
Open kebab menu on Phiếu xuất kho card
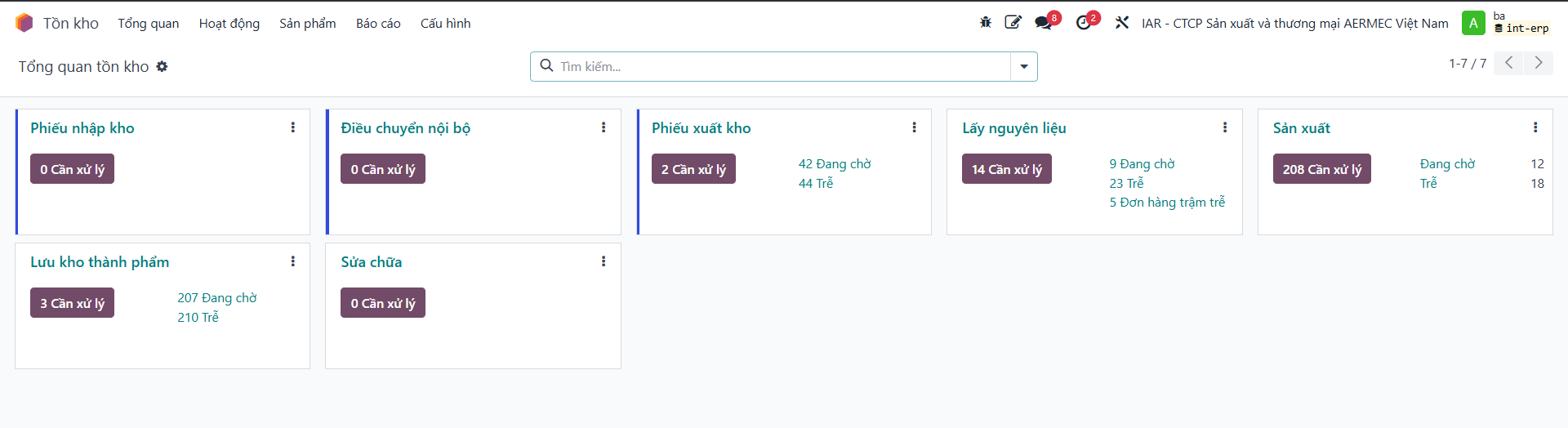(914, 127)
